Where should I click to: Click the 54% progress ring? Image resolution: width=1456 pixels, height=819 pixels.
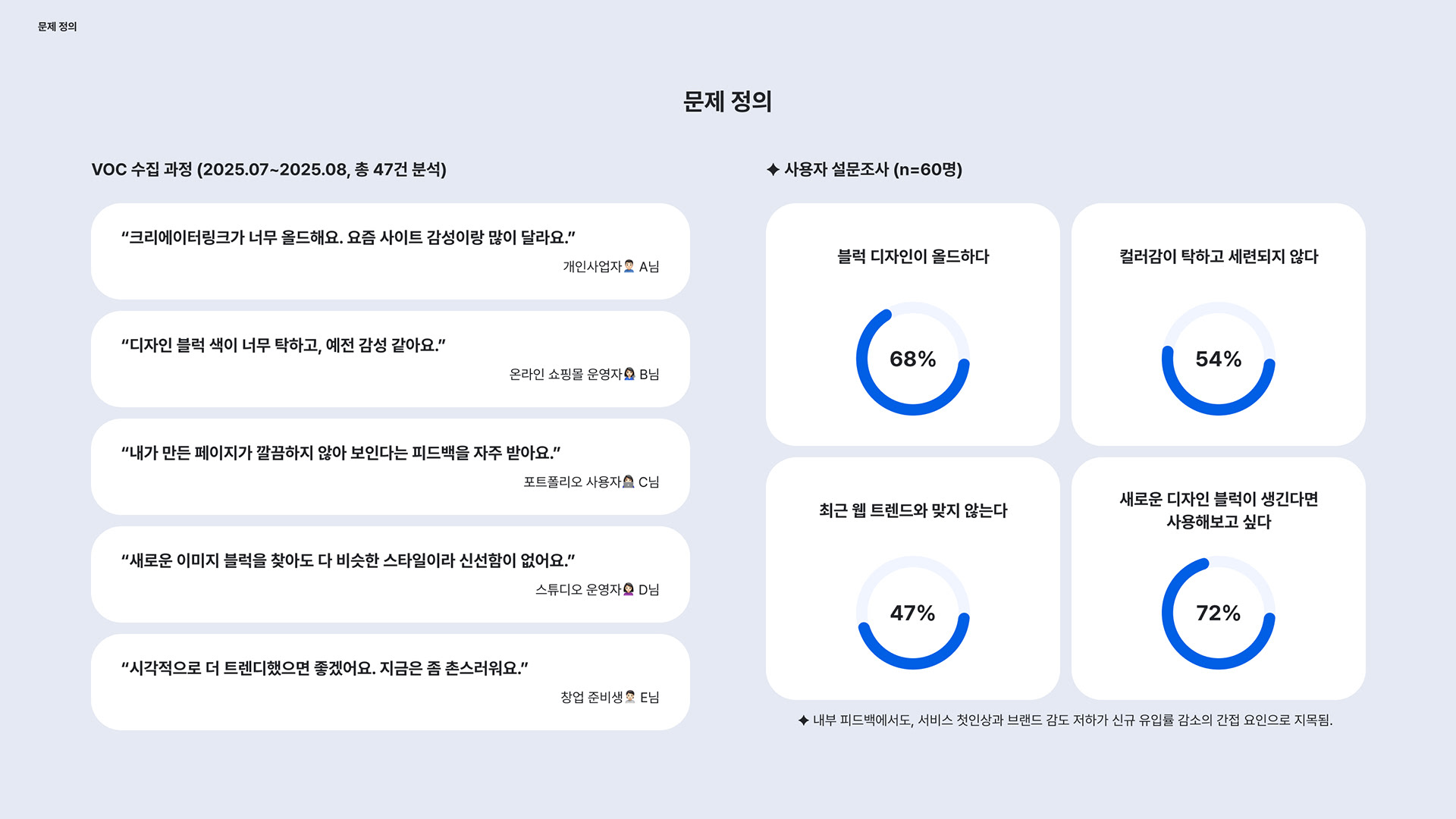click(1219, 359)
